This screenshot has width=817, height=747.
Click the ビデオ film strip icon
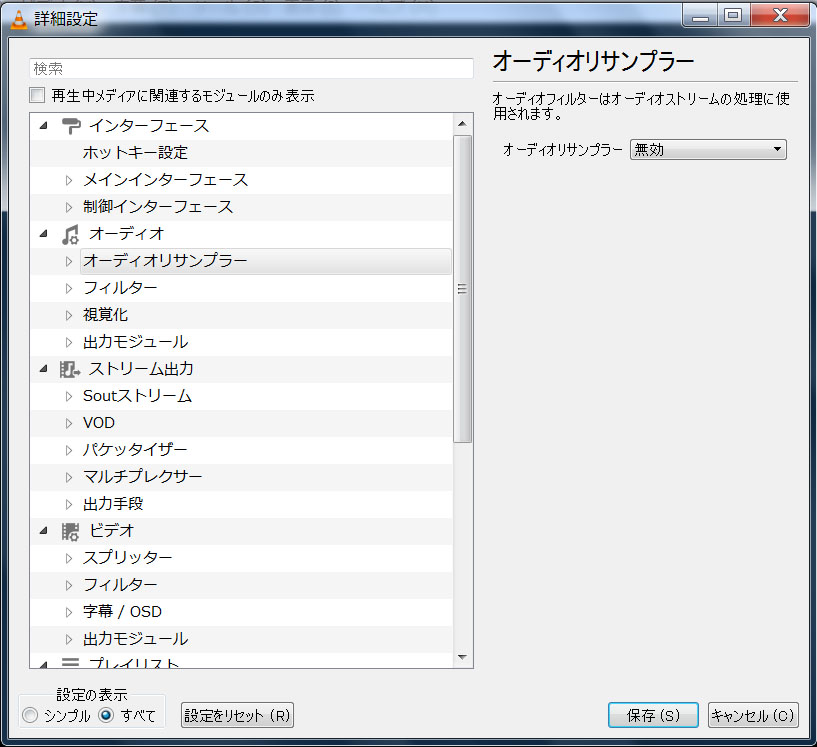pyautogui.click(x=70, y=531)
